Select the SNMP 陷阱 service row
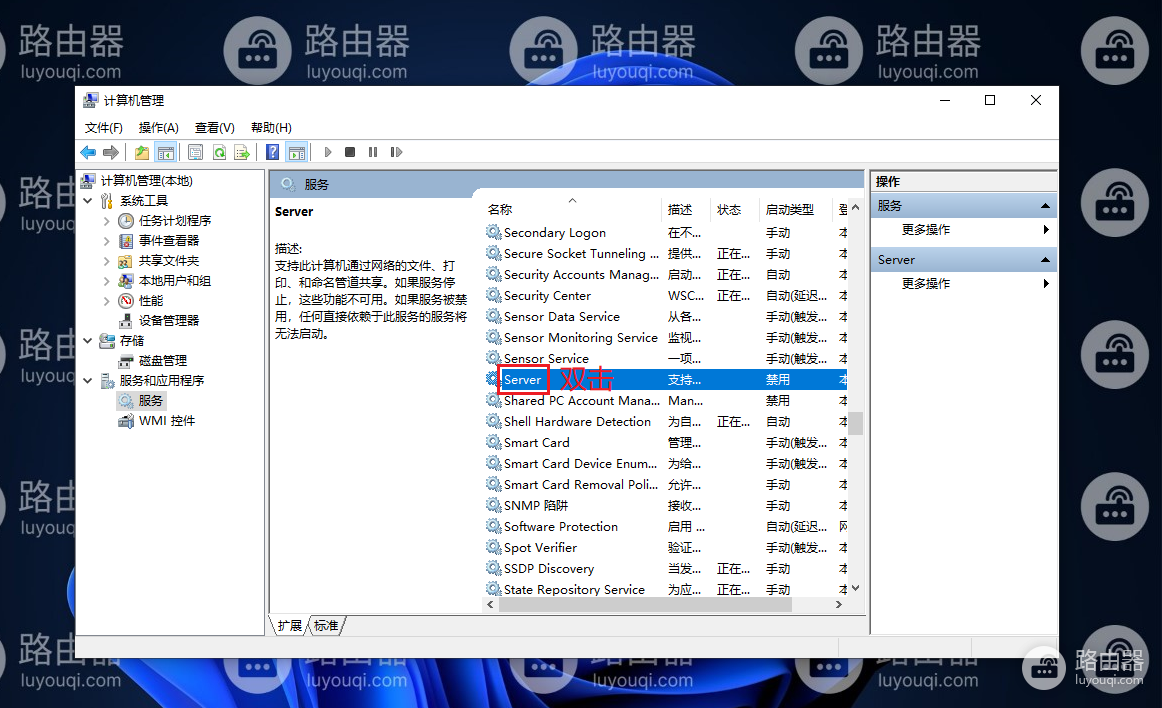Screen dimensions: 1162x708 (x=665, y=505)
